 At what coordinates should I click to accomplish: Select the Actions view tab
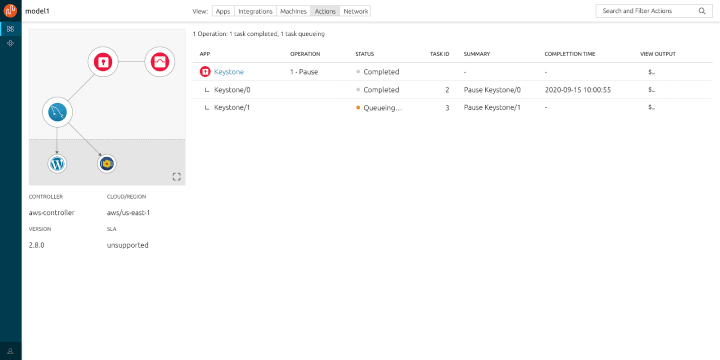325,11
